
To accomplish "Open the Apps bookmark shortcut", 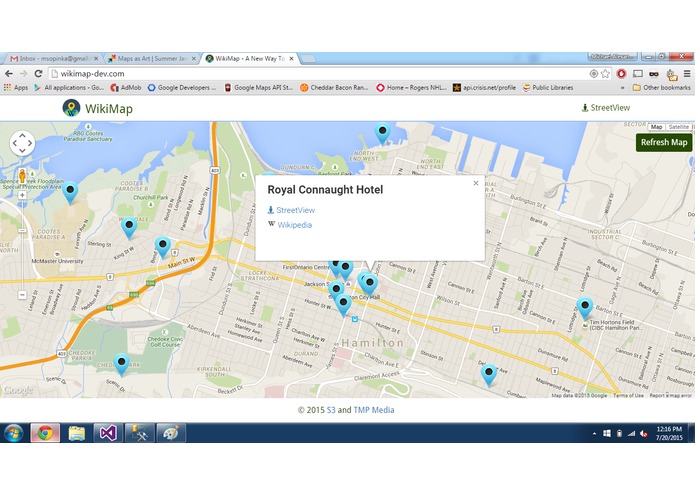I will tap(16, 88).
